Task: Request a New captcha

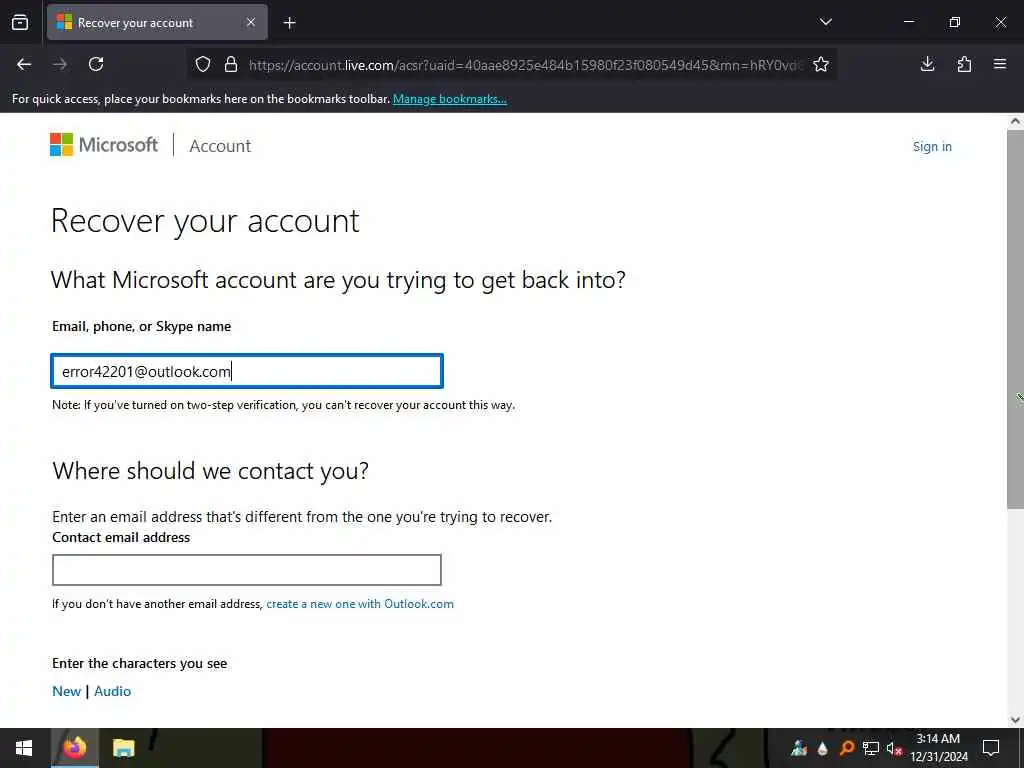Action: point(67,691)
